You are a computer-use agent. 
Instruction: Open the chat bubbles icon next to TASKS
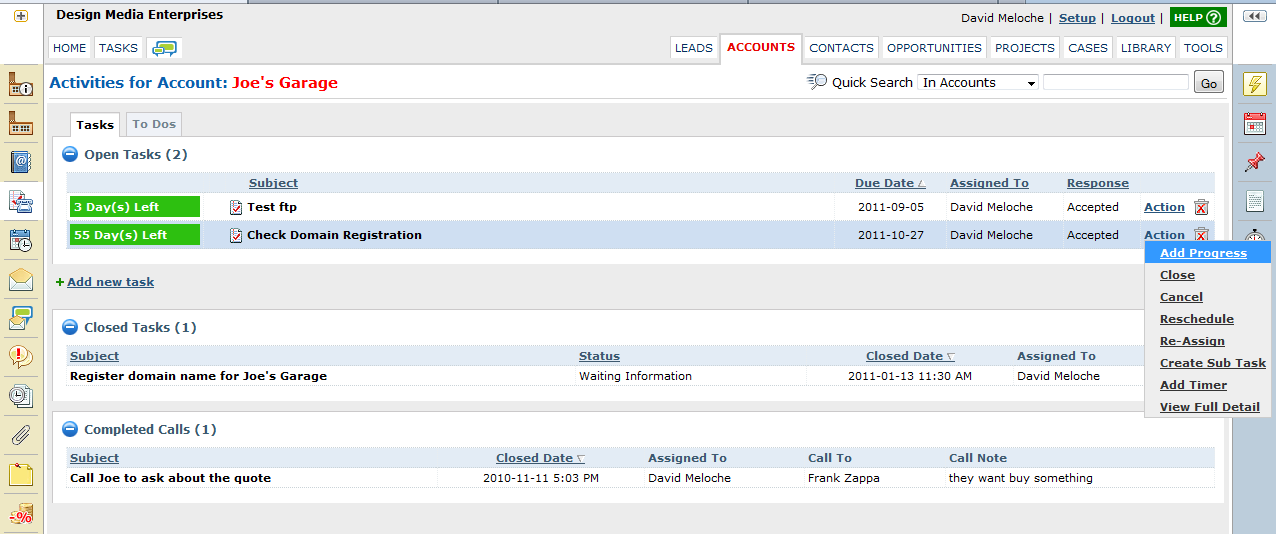164,48
